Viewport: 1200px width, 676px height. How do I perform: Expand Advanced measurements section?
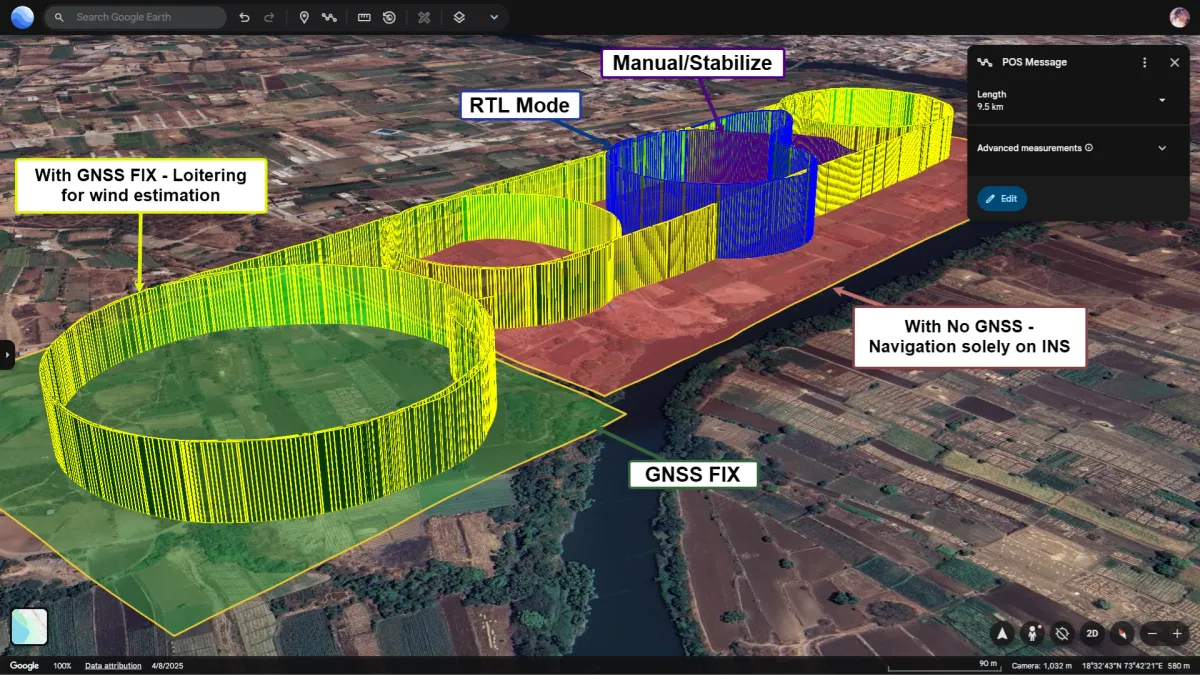(1162, 148)
